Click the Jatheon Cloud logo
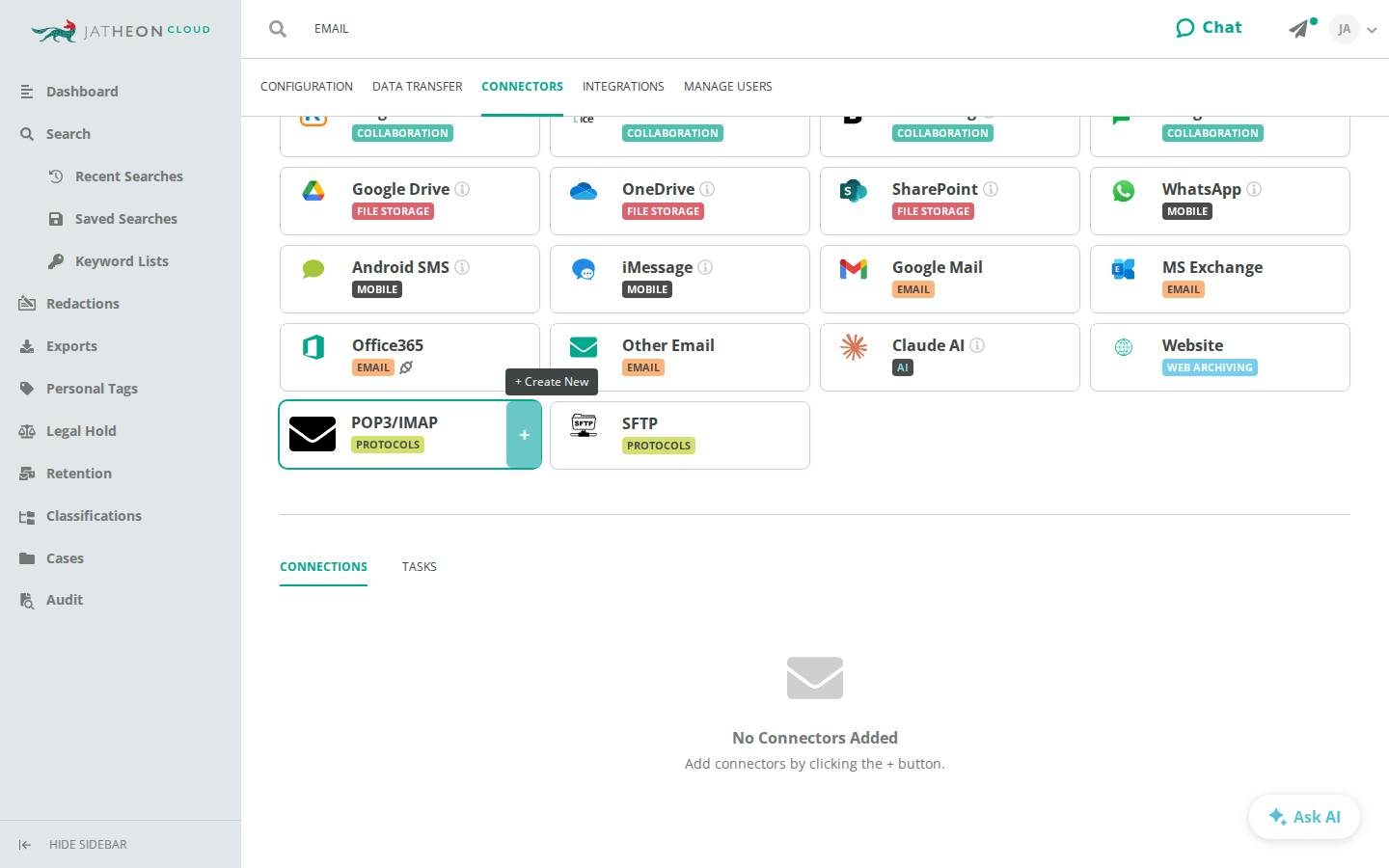This screenshot has width=1389, height=868. tap(121, 31)
